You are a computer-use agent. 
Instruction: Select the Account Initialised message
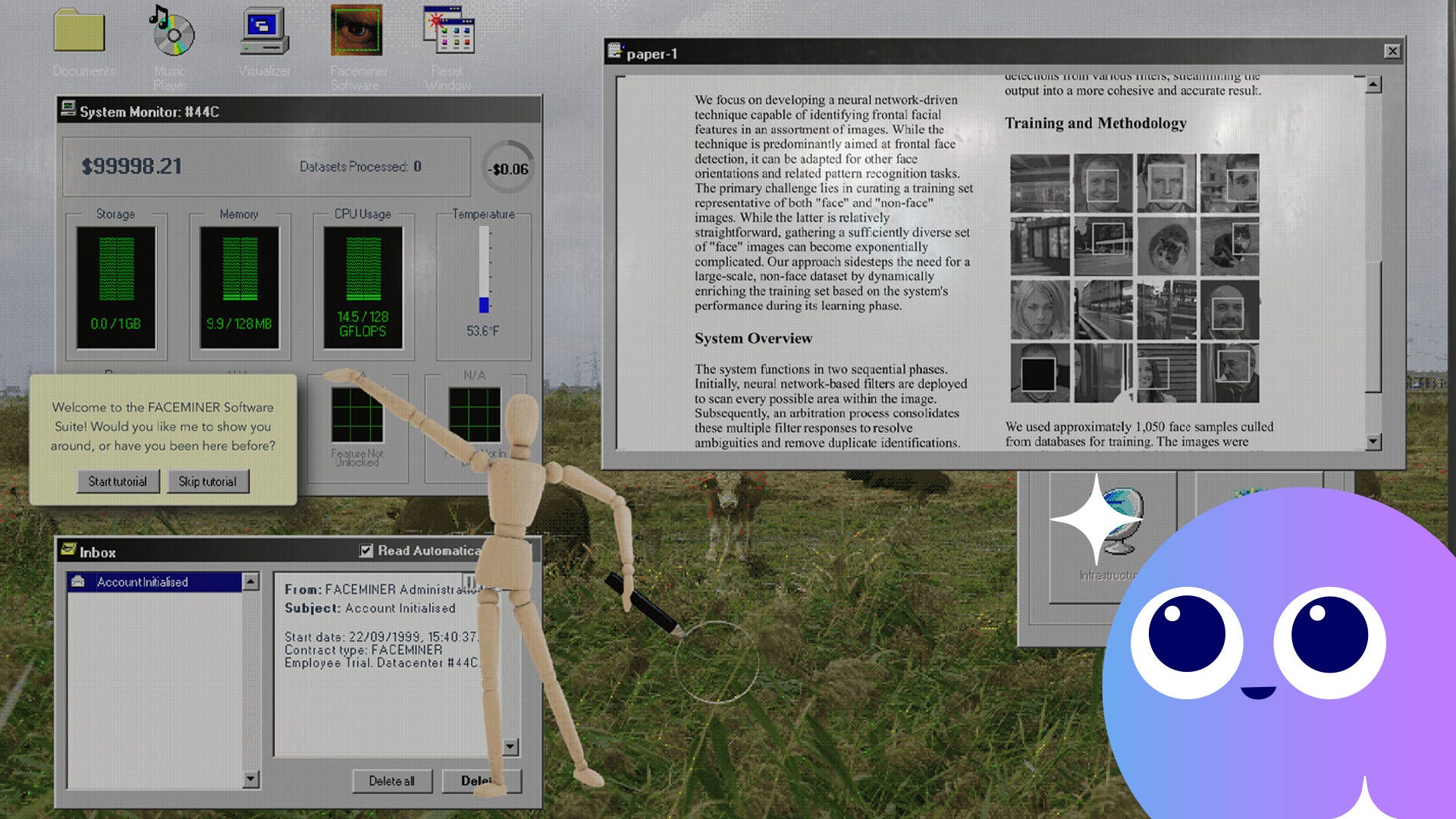point(143,582)
